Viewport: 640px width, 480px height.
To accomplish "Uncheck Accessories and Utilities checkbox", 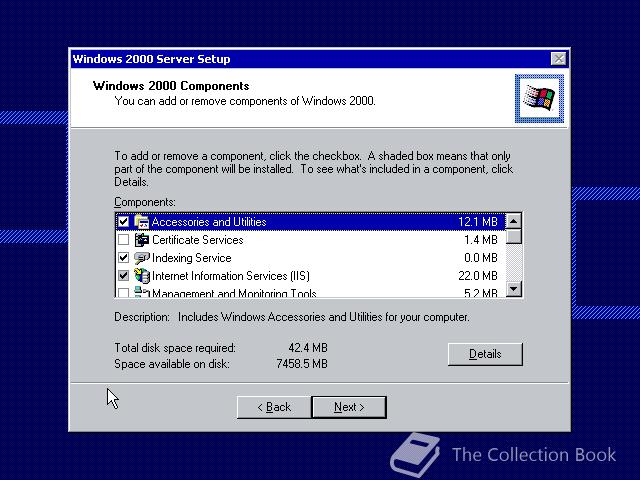I will click(123, 222).
